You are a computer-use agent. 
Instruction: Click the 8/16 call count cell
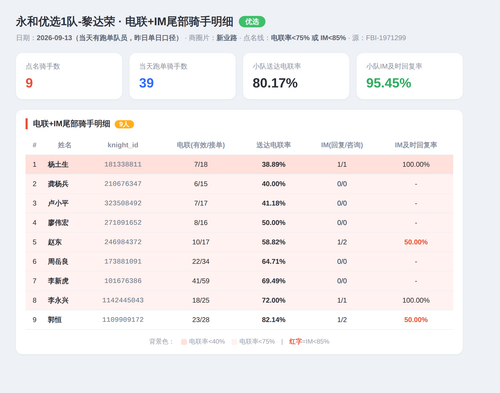(x=201, y=222)
